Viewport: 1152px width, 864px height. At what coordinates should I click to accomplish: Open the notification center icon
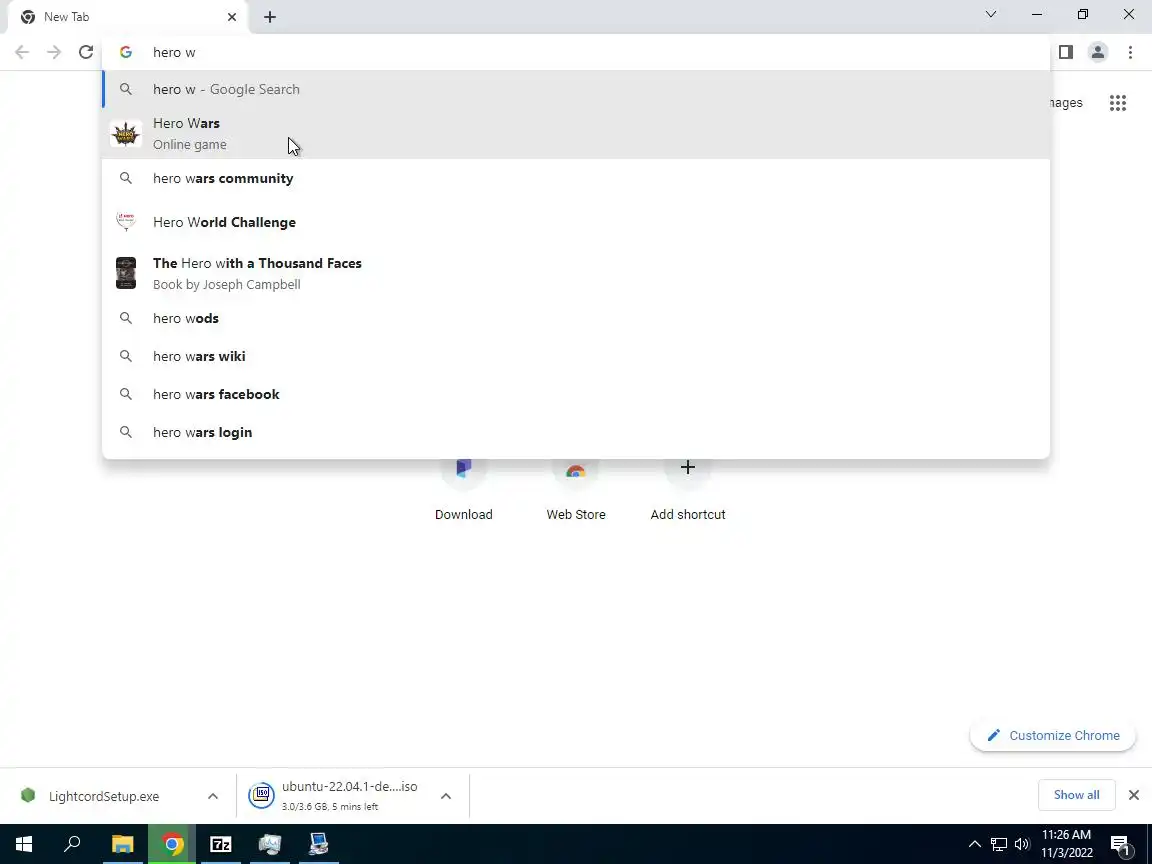pos(1120,845)
